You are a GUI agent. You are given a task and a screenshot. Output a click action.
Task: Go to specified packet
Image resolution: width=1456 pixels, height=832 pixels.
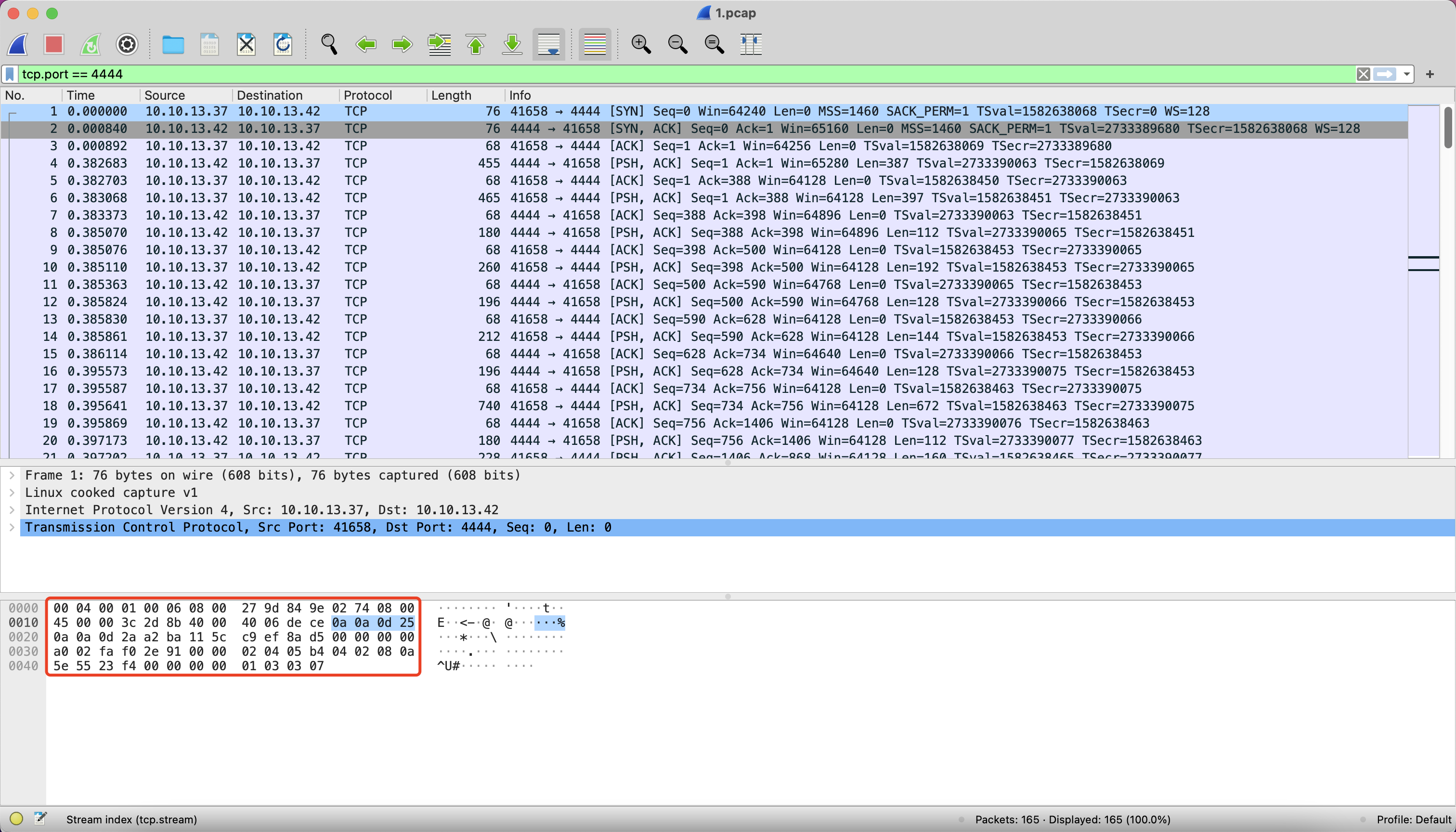pyautogui.click(x=439, y=44)
